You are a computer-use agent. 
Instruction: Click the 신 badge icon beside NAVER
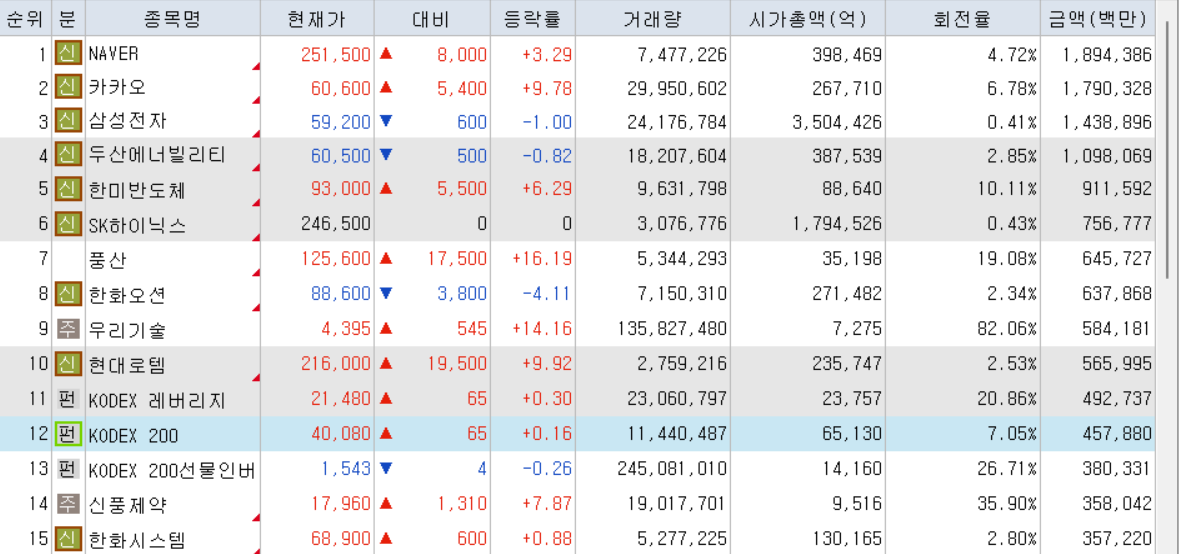pyautogui.click(x=68, y=54)
